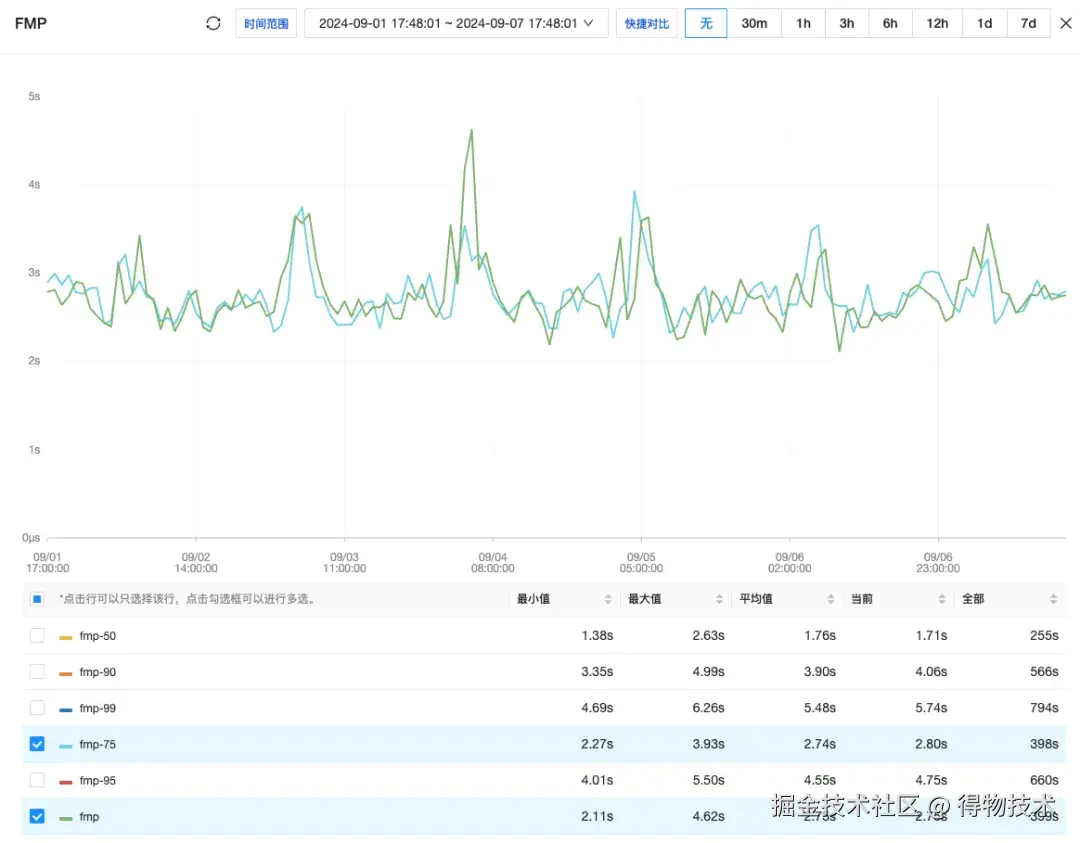Select the 无 compare option
Screen dimensions: 1080x843
click(x=706, y=23)
